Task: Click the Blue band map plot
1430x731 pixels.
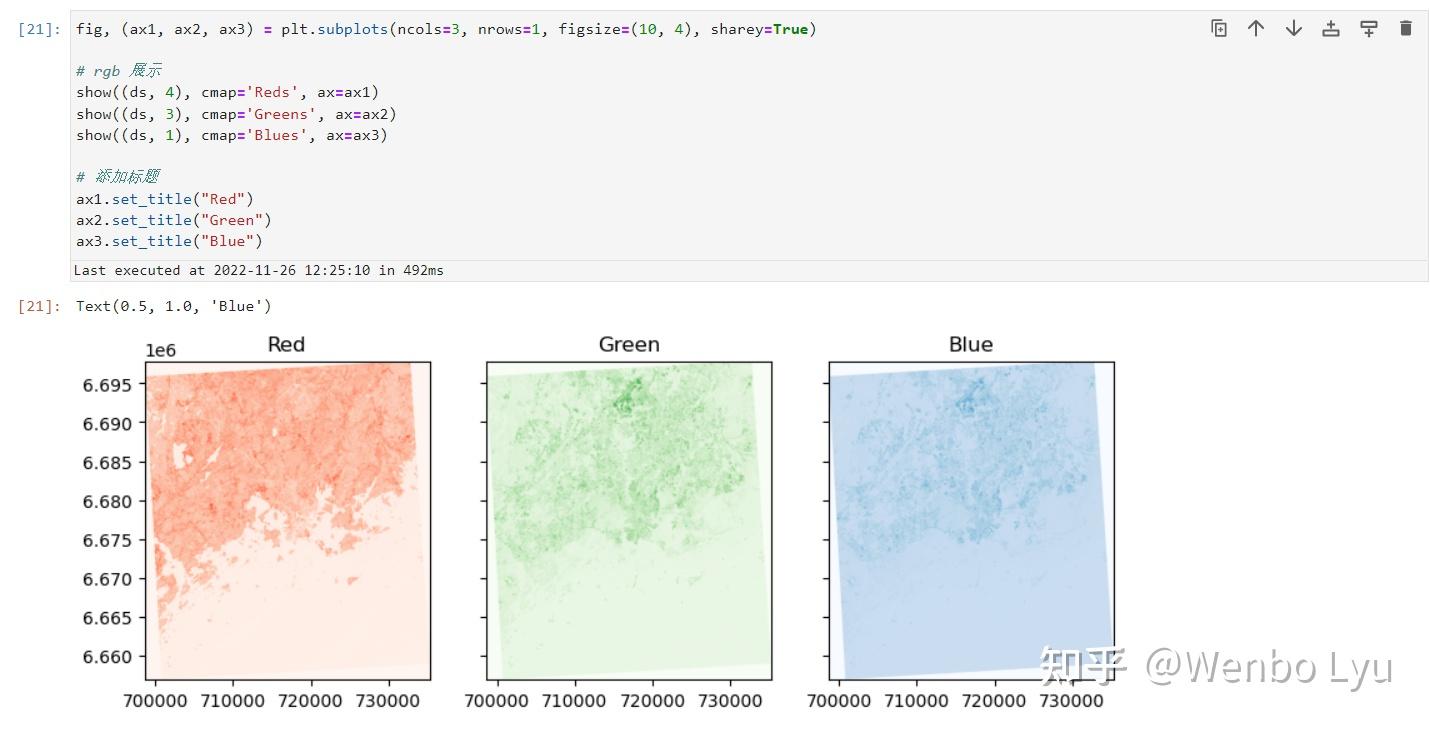Action: (972, 521)
